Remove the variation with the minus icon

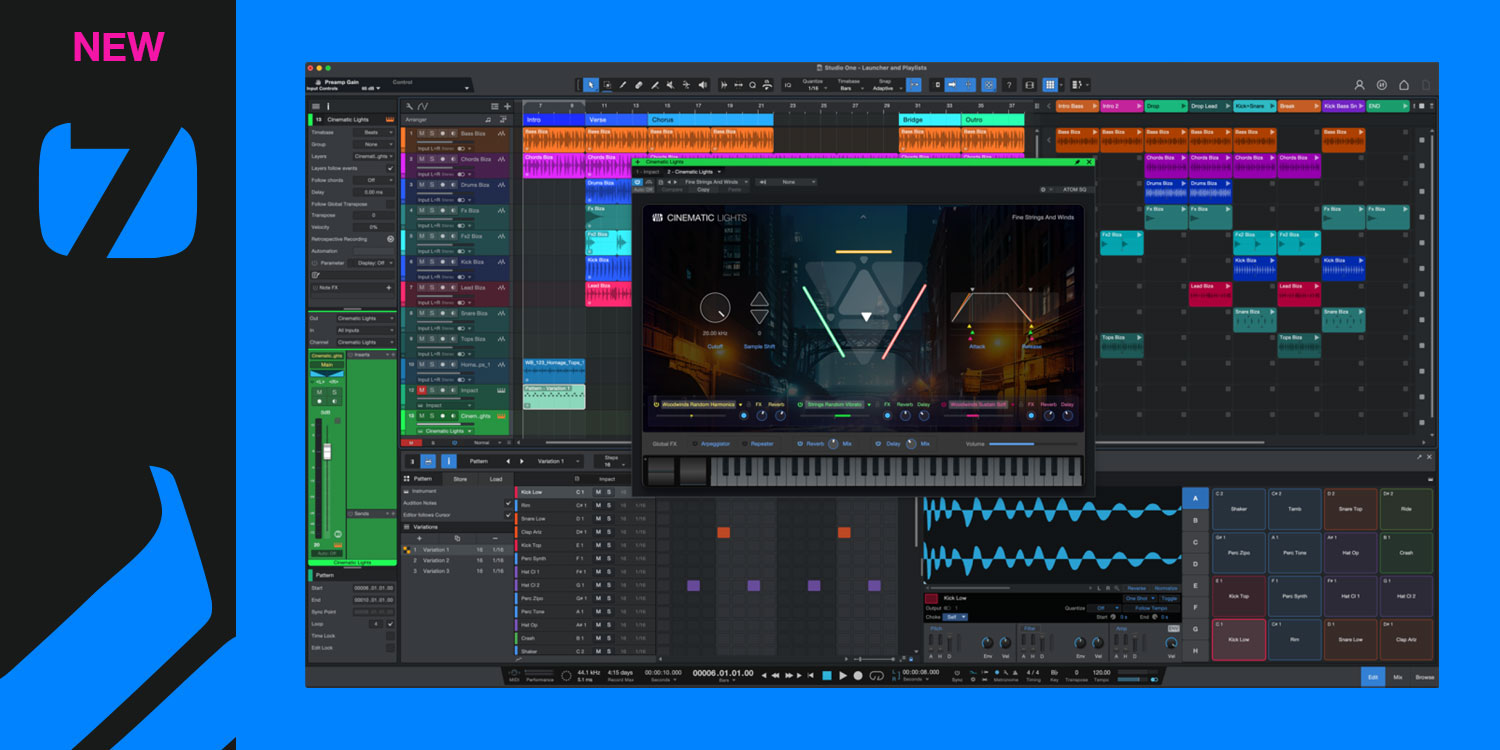pos(495,538)
